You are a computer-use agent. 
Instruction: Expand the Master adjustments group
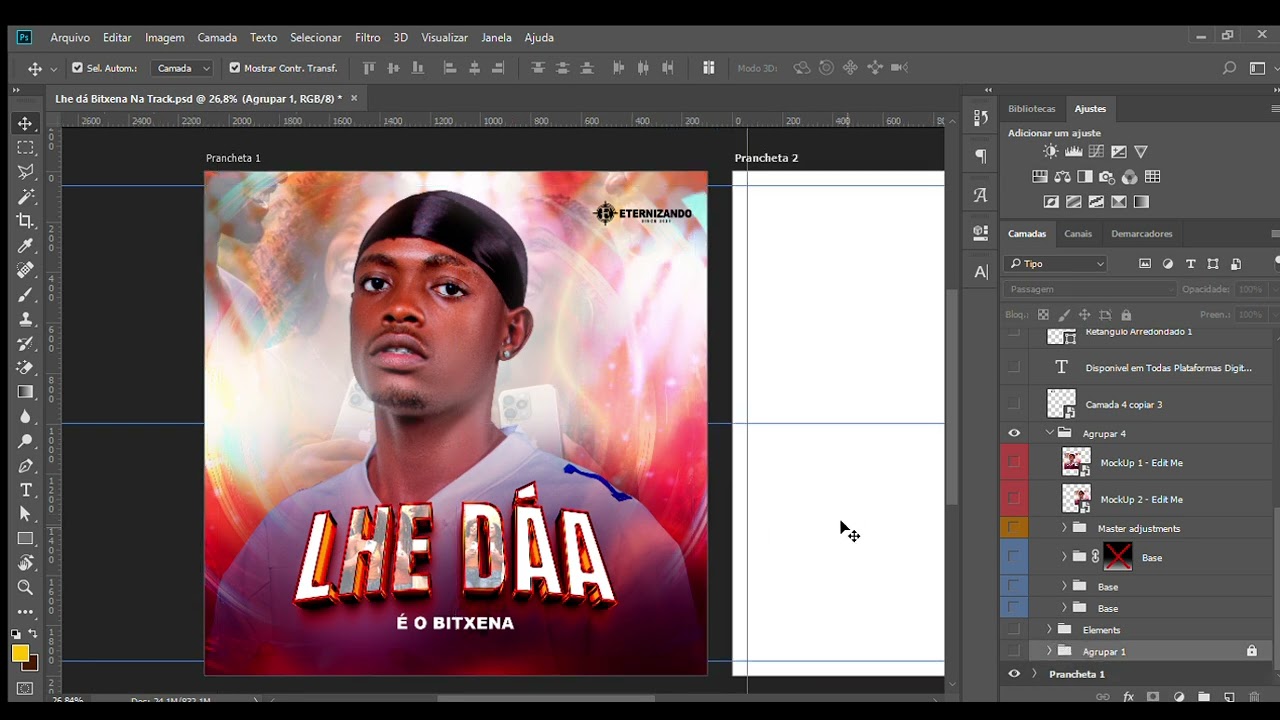click(1064, 527)
